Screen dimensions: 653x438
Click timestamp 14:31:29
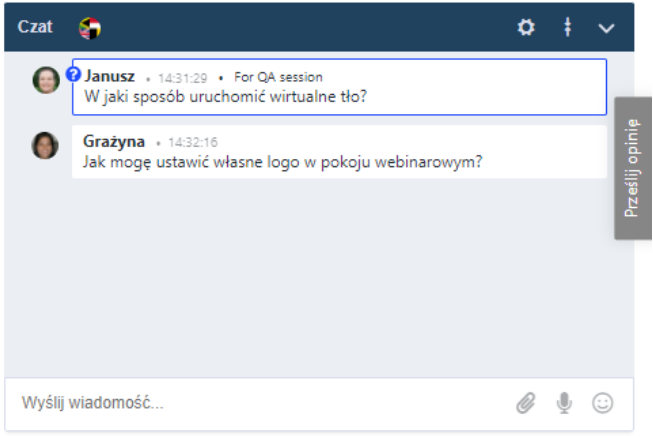(182, 78)
